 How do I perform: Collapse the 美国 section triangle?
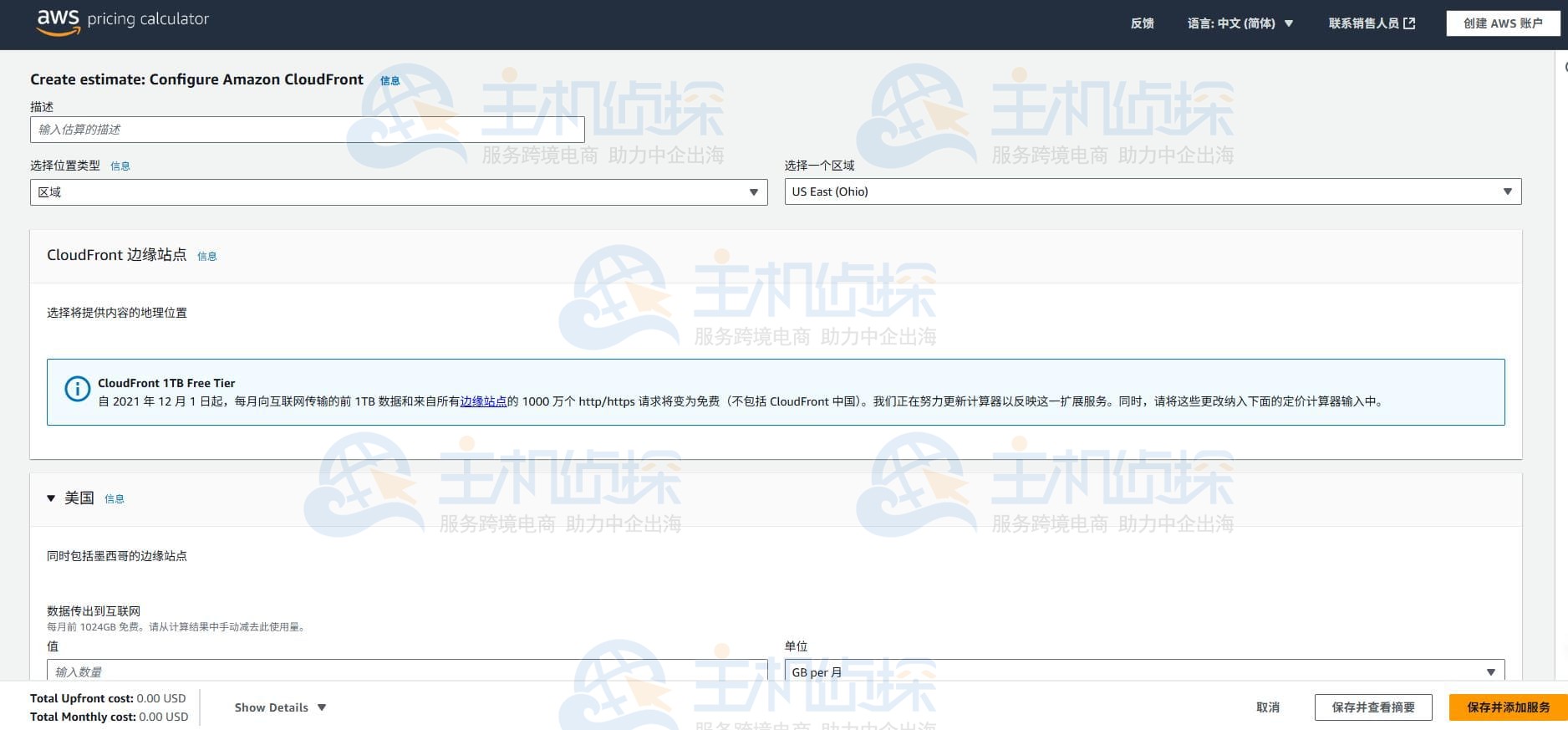point(51,498)
